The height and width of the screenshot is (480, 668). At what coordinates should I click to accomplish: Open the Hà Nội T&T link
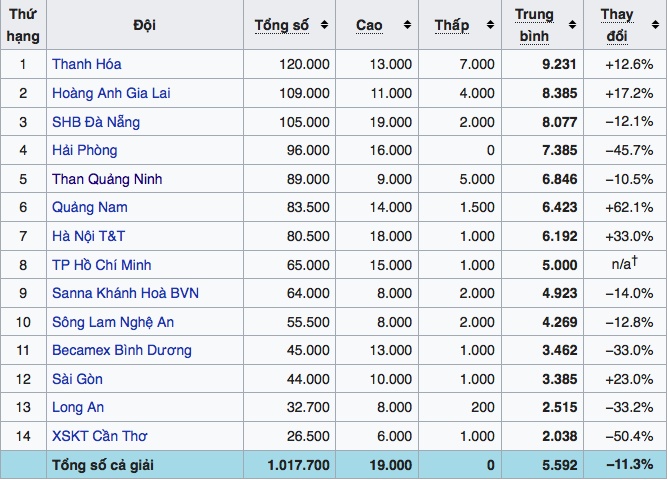pos(90,237)
